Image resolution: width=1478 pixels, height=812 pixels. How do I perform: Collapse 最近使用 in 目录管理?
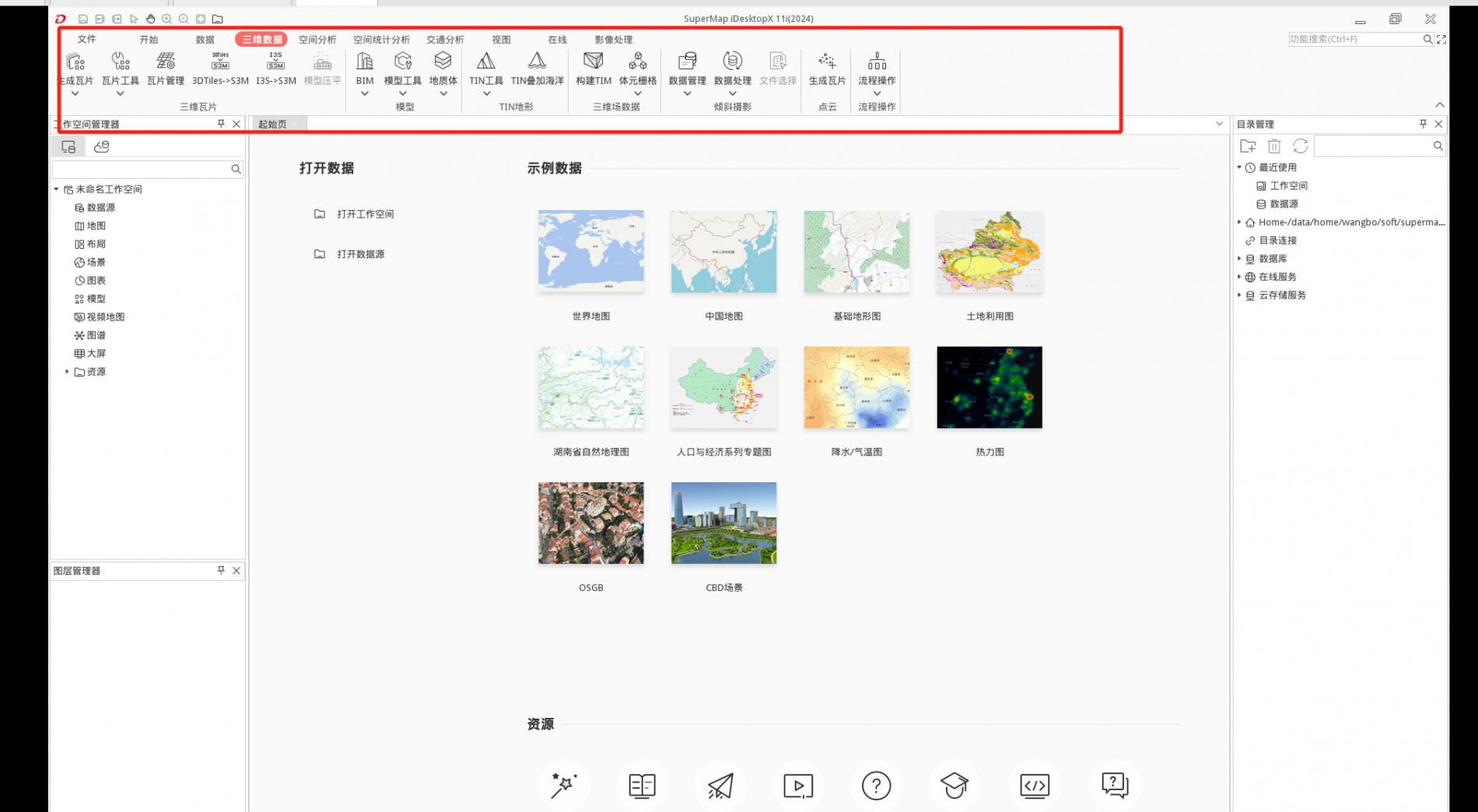click(1239, 167)
